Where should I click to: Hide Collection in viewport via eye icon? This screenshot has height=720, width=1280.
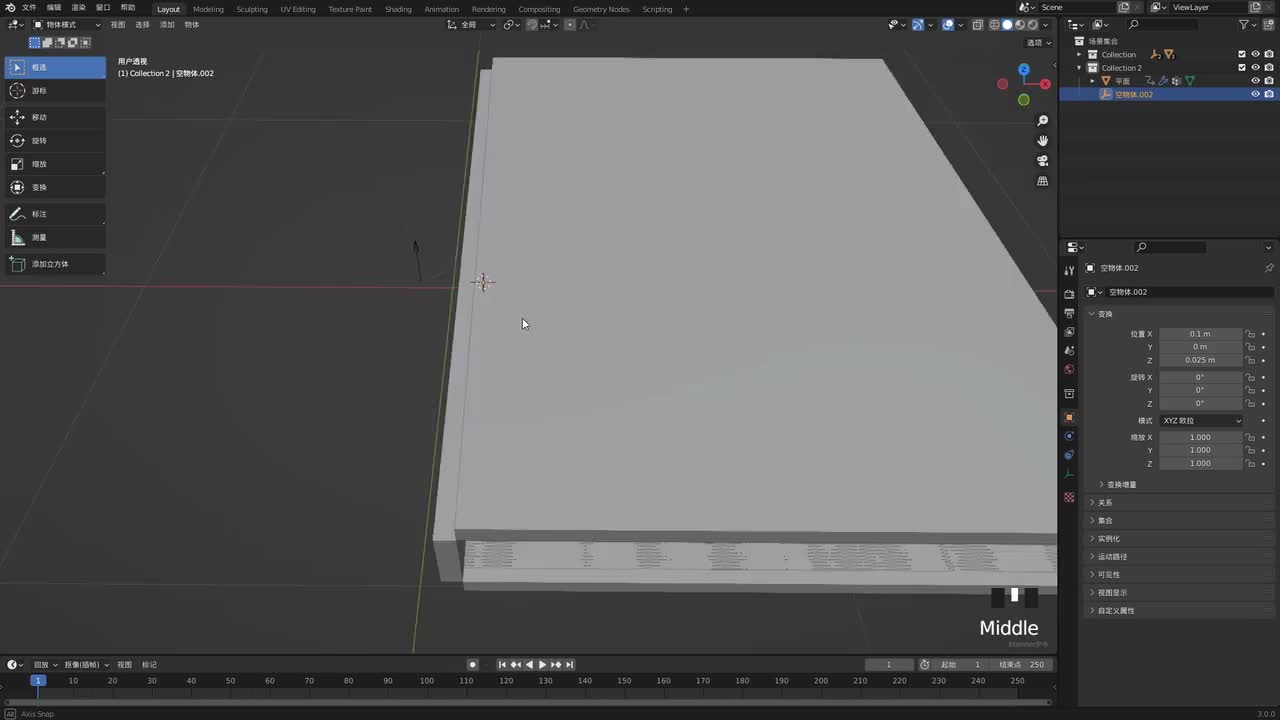tap(1256, 54)
